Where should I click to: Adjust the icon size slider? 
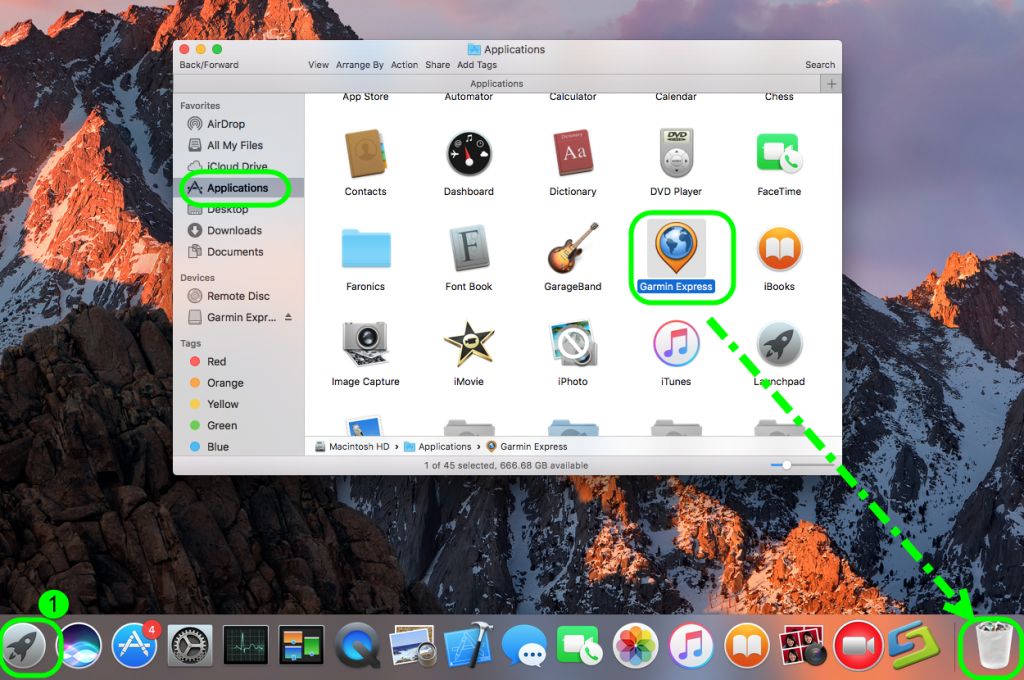click(788, 465)
